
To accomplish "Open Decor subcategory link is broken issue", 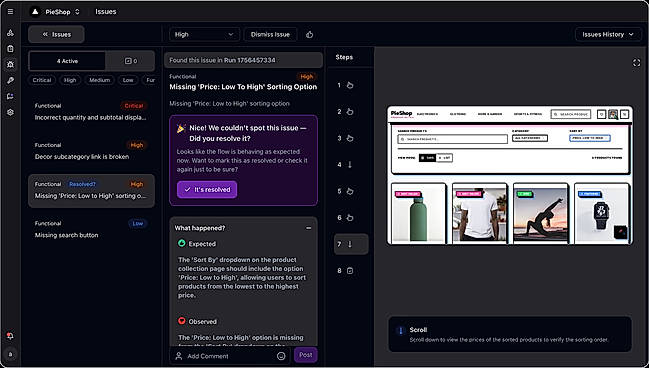I will tap(91, 151).
